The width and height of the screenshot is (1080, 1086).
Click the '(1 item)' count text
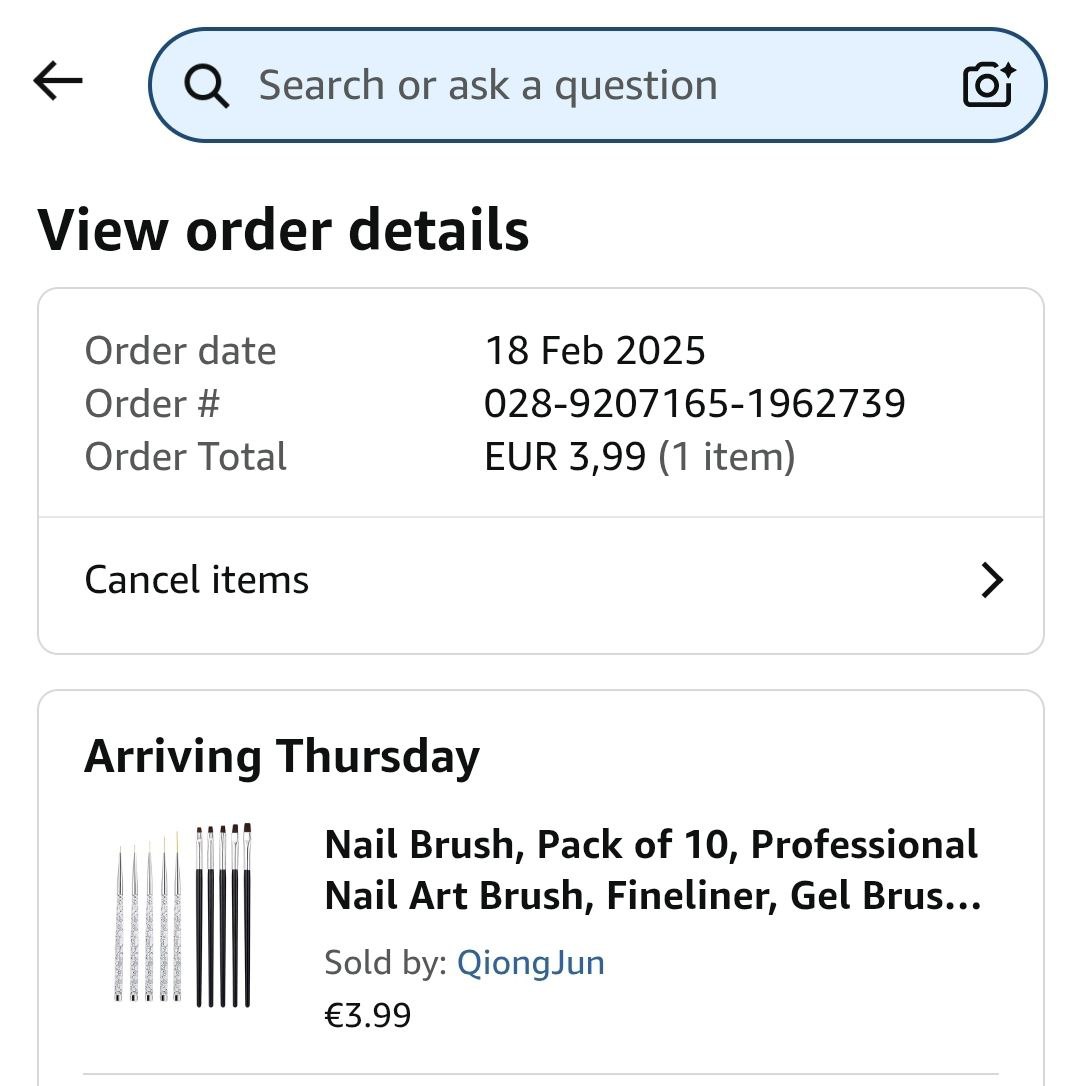pos(727,457)
